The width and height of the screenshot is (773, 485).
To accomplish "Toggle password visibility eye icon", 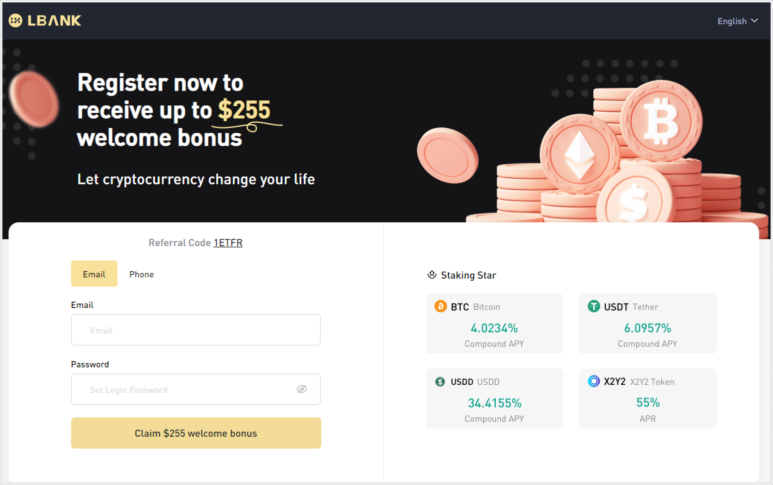I will point(302,389).
